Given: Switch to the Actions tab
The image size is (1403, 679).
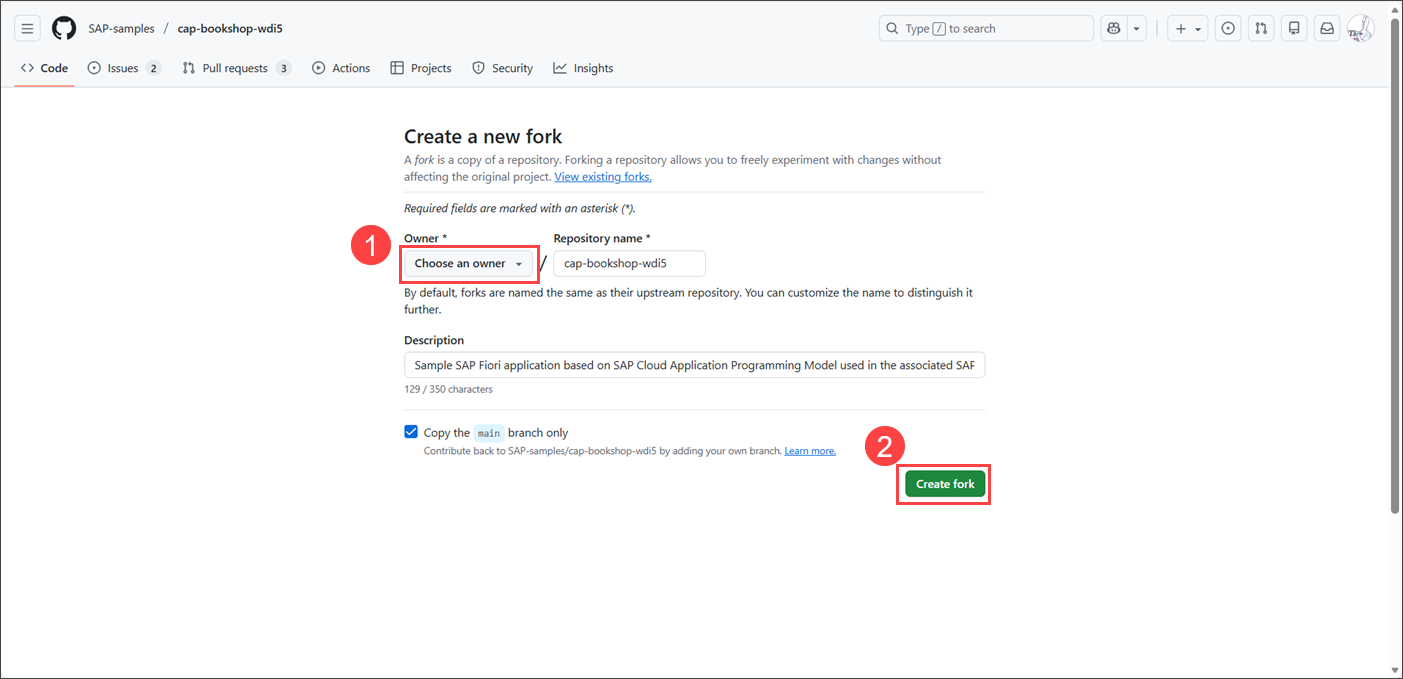Looking at the screenshot, I should [341, 68].
